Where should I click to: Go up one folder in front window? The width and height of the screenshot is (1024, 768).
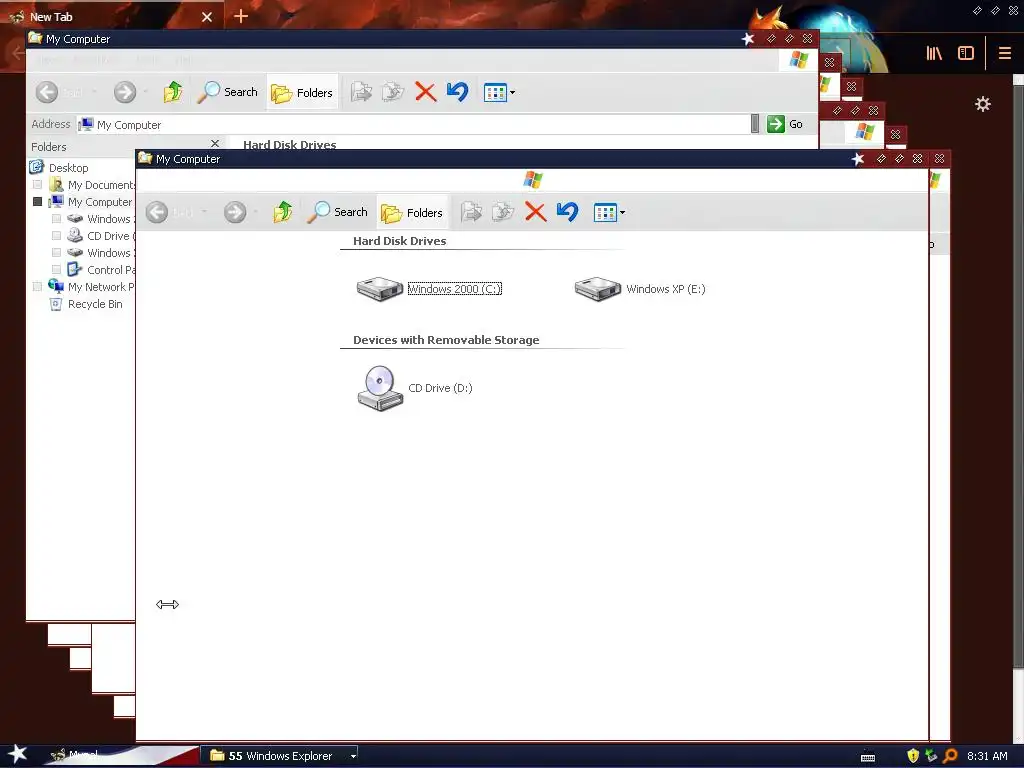(x=283, y=212)
